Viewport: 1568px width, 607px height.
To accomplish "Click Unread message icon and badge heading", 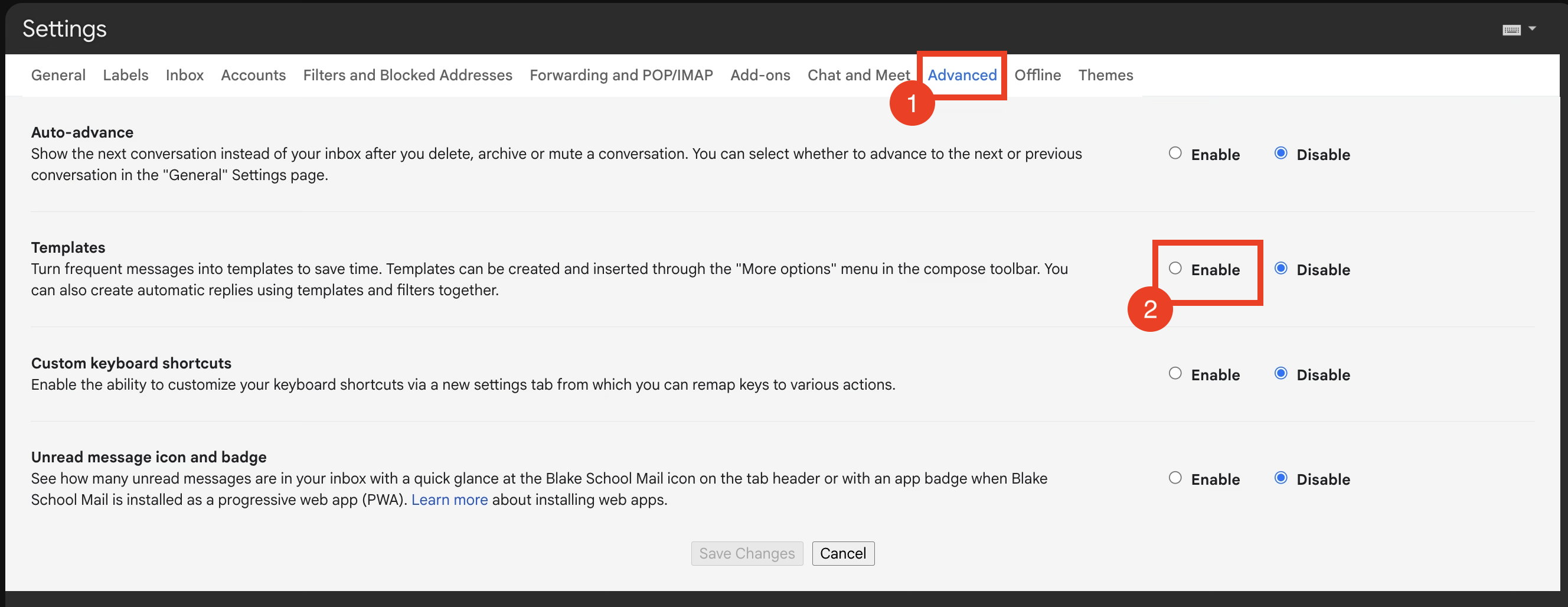I will (x=149, y=456).
